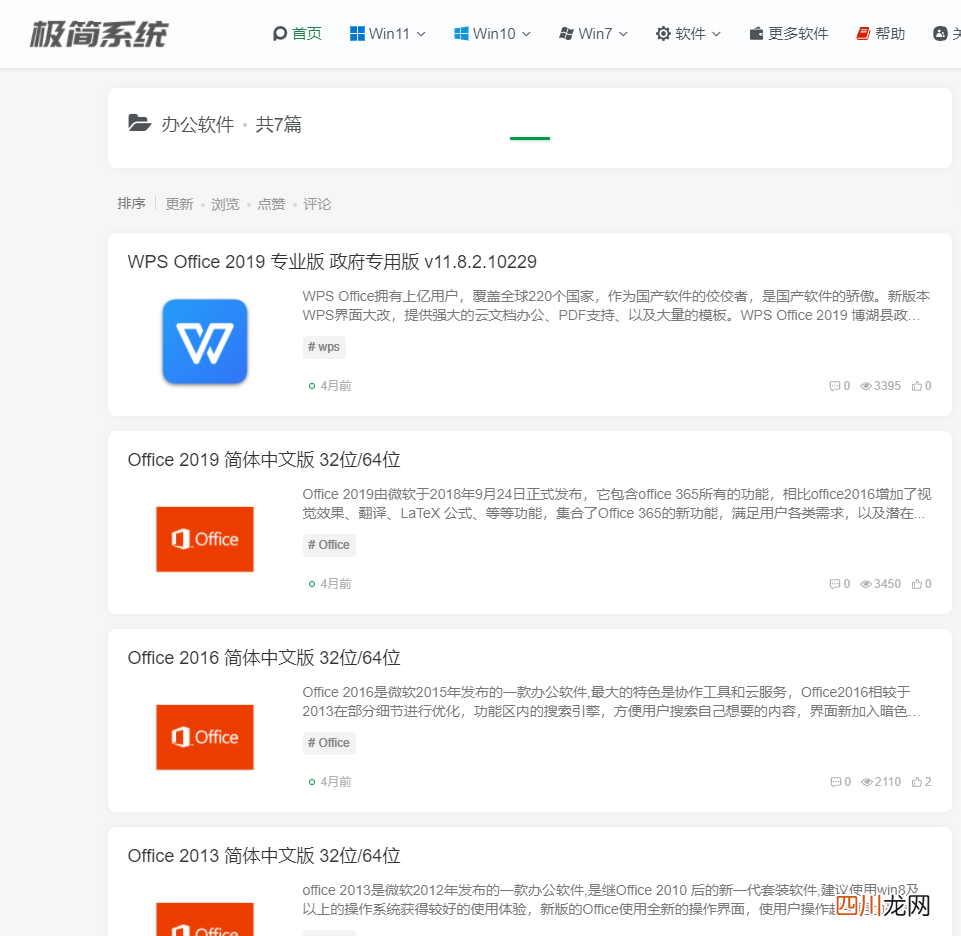Click the Win10 Windows logo icon
The image size is (961, 936).
[x=462, y=34]
